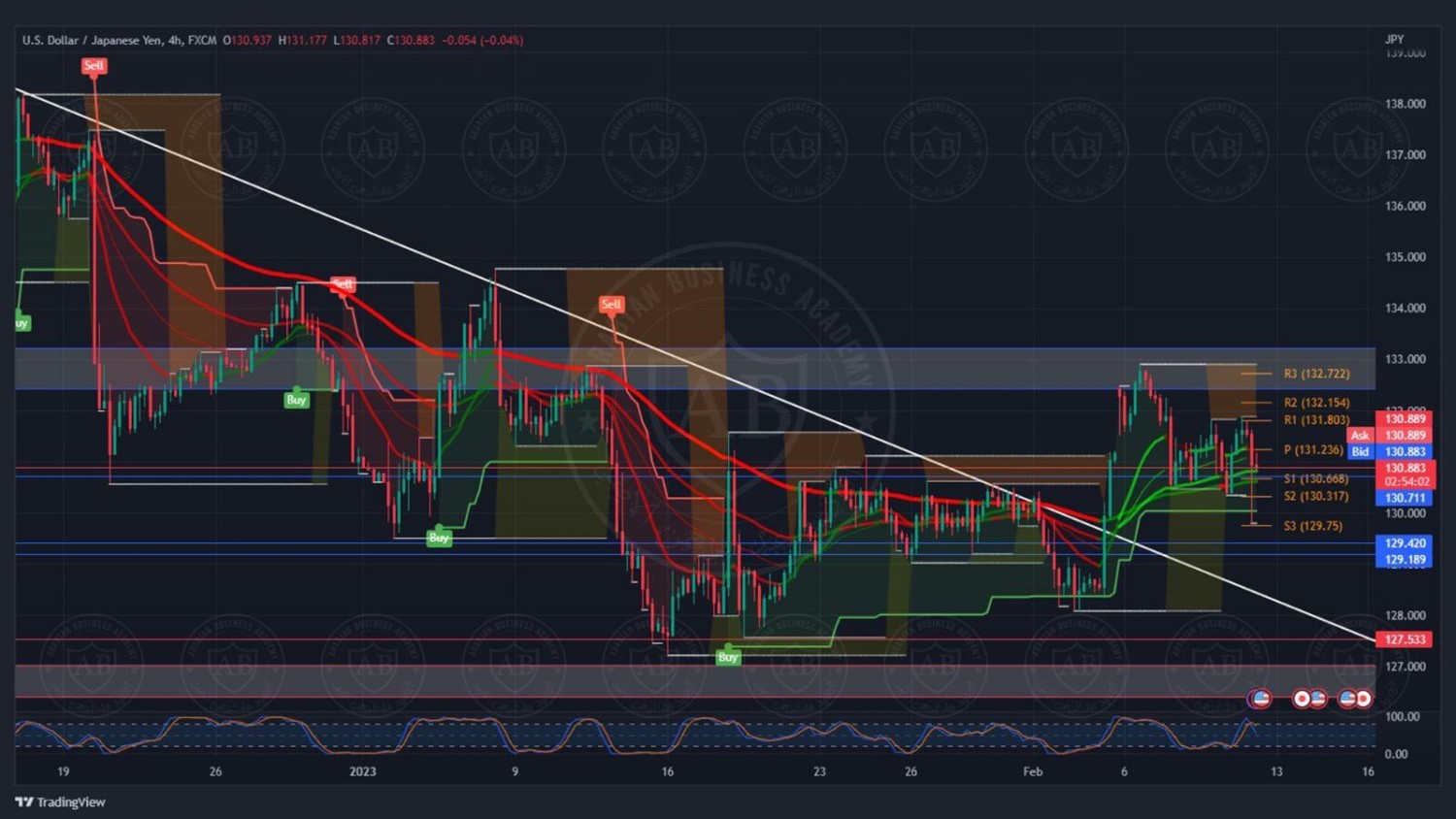Click the S3 (129.75) pivot label
Viewport: 1456px width, 819px height.
click(x=1313, y=526)
